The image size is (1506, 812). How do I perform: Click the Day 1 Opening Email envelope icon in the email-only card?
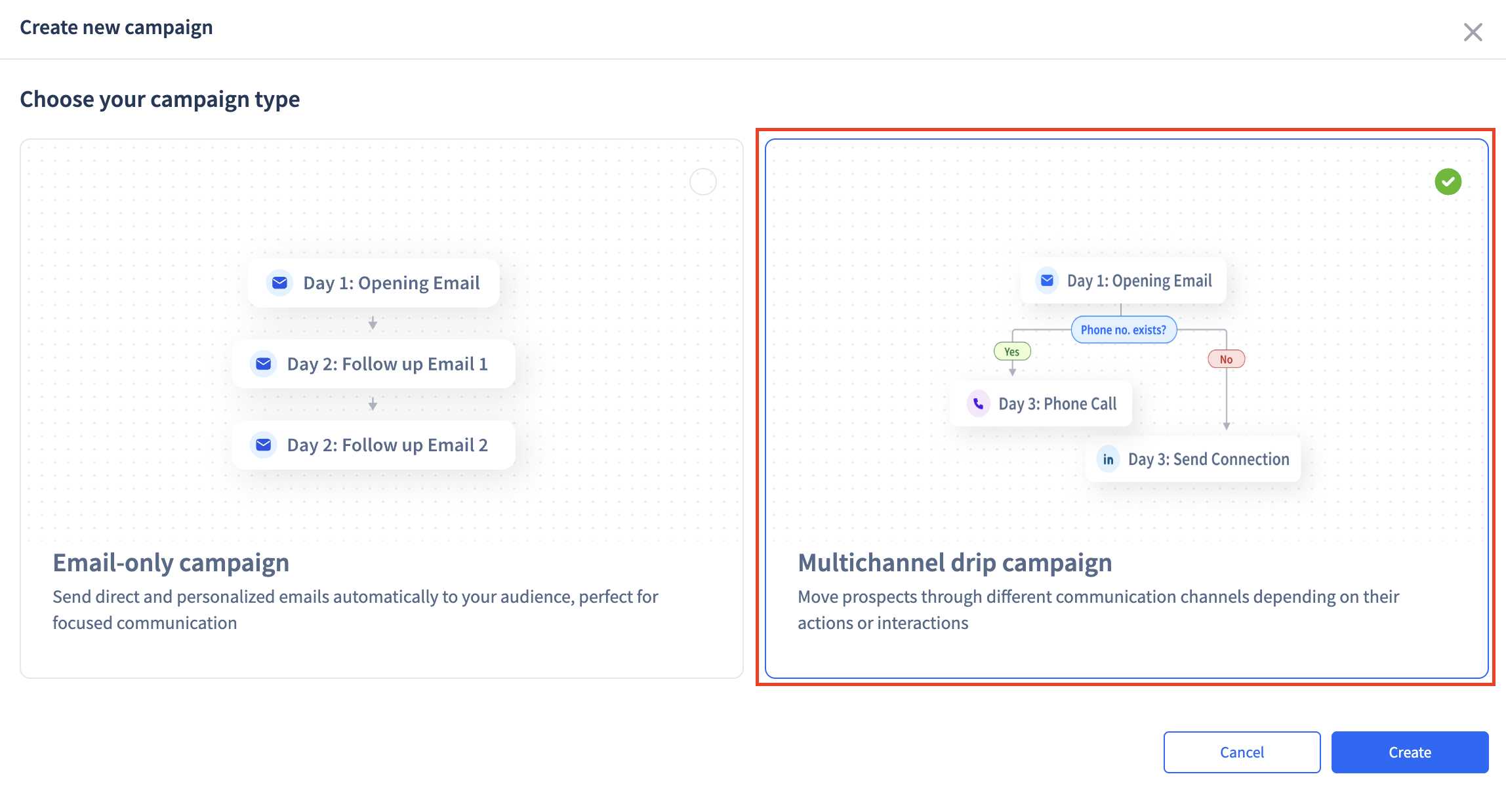tap(279, 283)
